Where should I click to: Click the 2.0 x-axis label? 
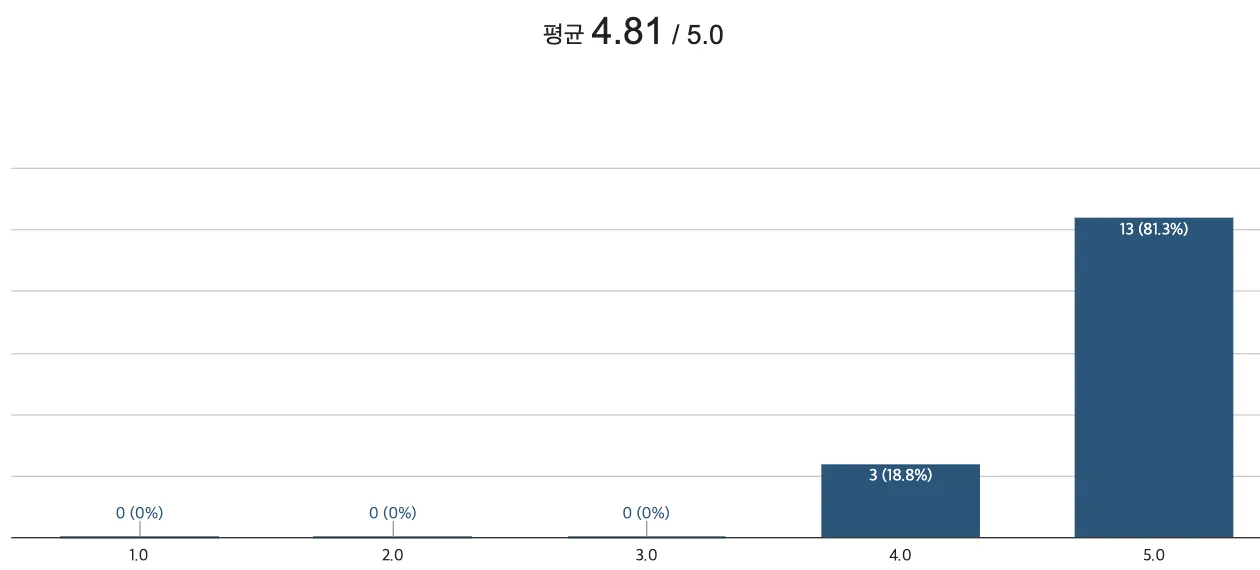point(392,555)
